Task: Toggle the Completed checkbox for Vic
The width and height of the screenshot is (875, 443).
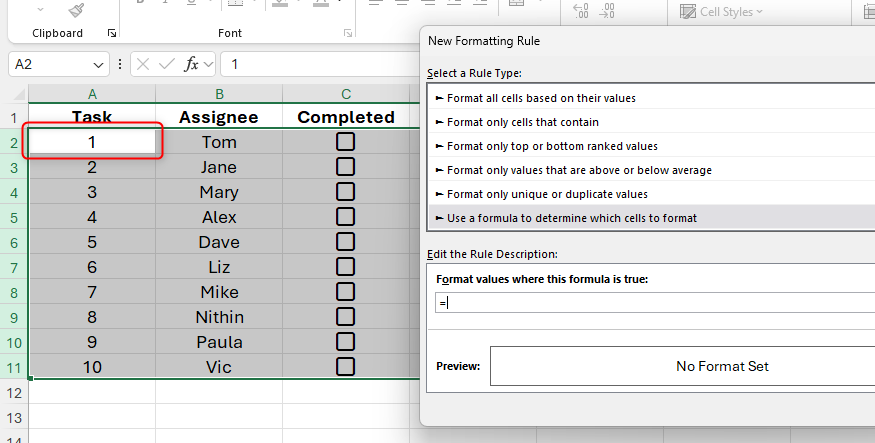Action: [346, 367]
